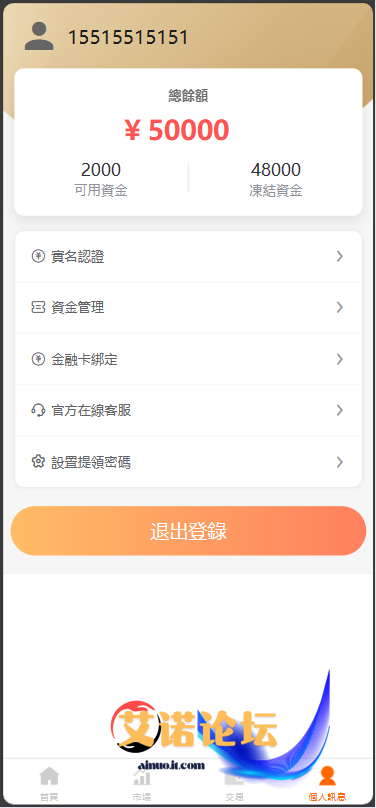Click the 退出登錄 logout button
Screen dimensions: 376x808
[x=189, y=531]
